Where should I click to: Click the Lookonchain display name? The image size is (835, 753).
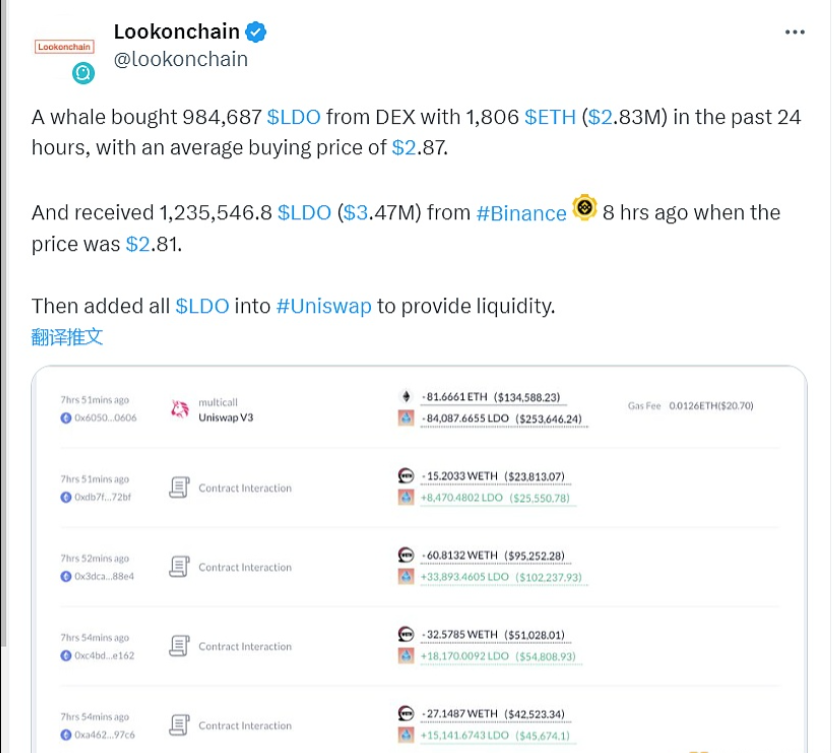[178, 32]
